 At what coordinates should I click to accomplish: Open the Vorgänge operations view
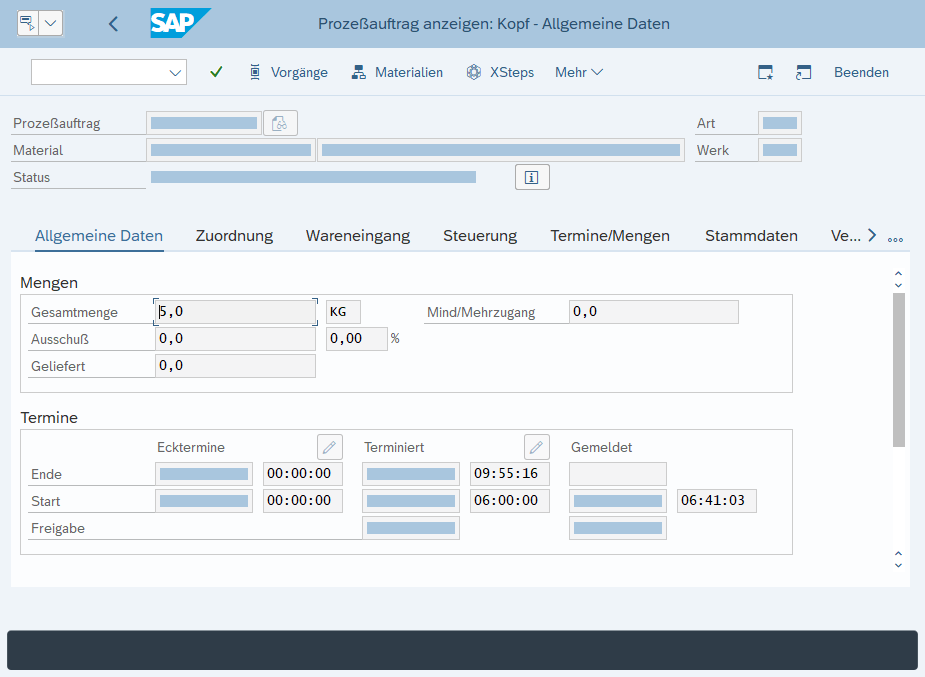point(287,72)
